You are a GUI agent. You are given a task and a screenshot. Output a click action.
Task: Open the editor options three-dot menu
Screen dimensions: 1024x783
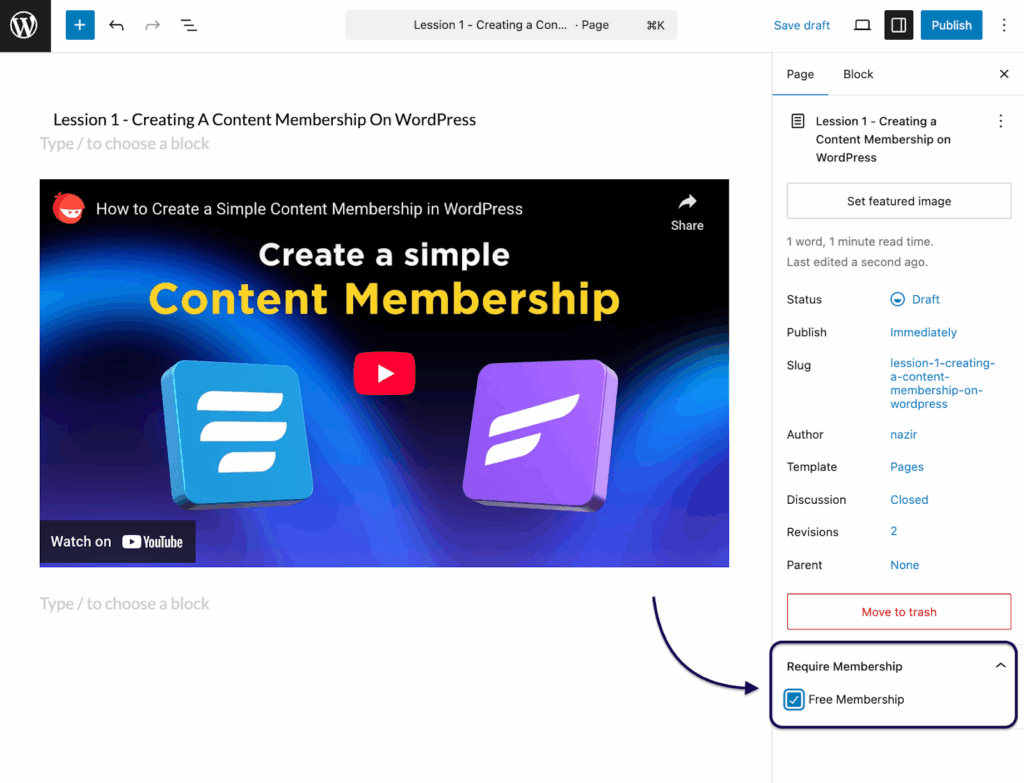pos(1004,25)
